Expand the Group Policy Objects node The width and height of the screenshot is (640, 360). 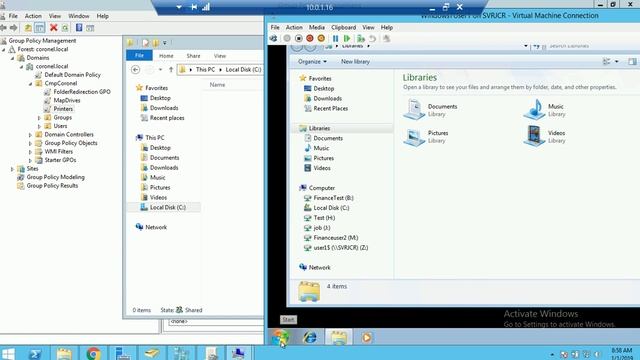pos(30,143)
